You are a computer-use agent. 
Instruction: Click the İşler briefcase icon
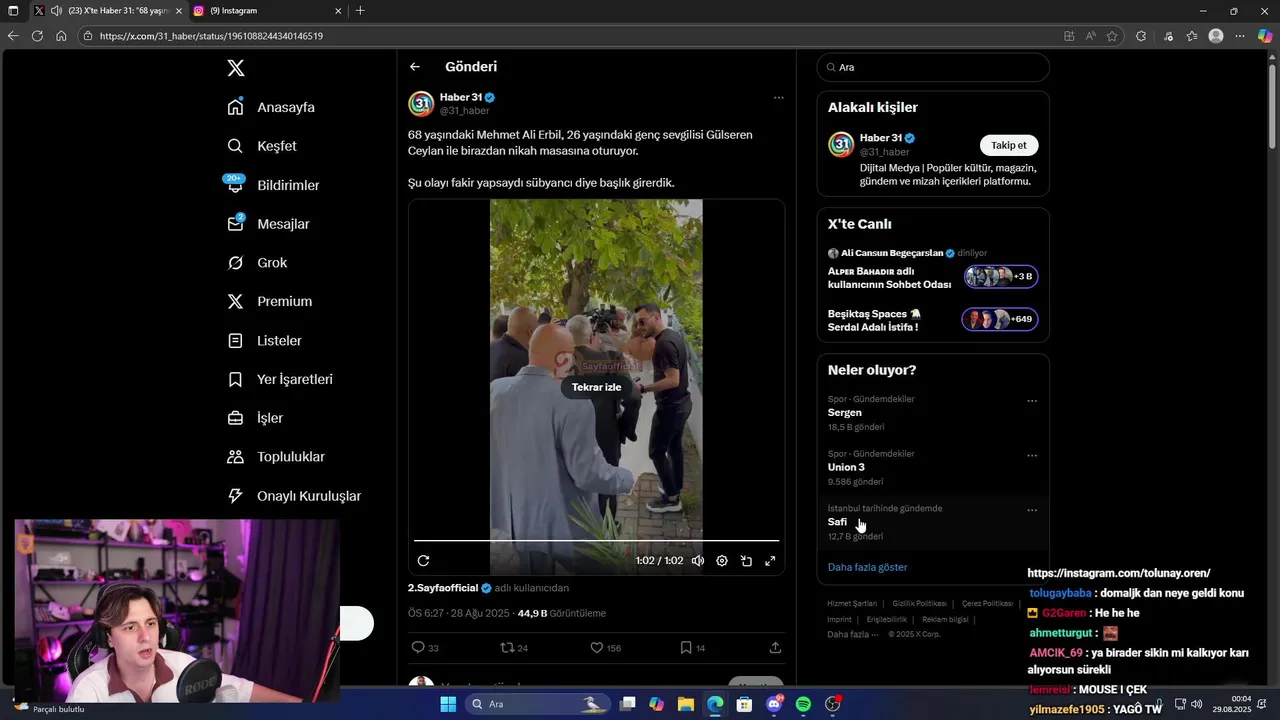tap(235, 418)
